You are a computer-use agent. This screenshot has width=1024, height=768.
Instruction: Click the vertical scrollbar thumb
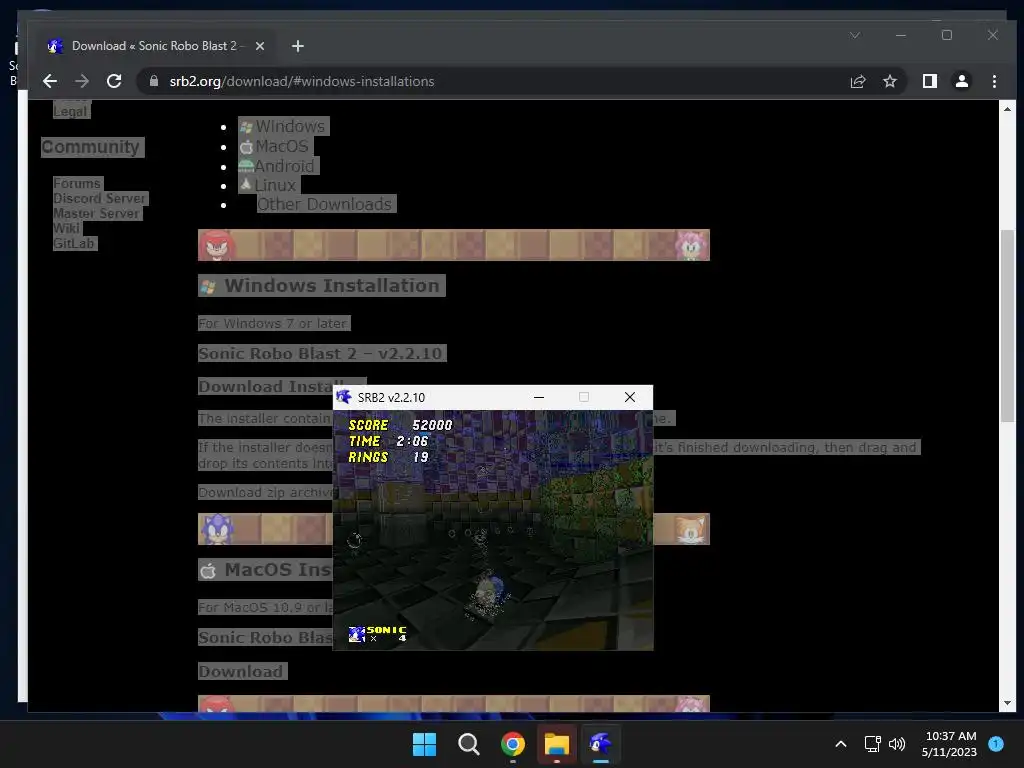point(1008,325)
